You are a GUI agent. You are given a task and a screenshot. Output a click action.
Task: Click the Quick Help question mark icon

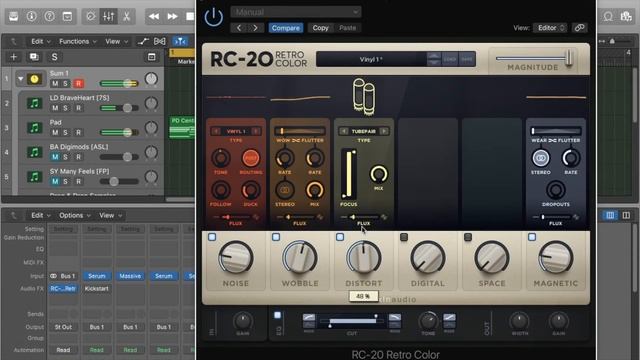click(x=49, y=16)
